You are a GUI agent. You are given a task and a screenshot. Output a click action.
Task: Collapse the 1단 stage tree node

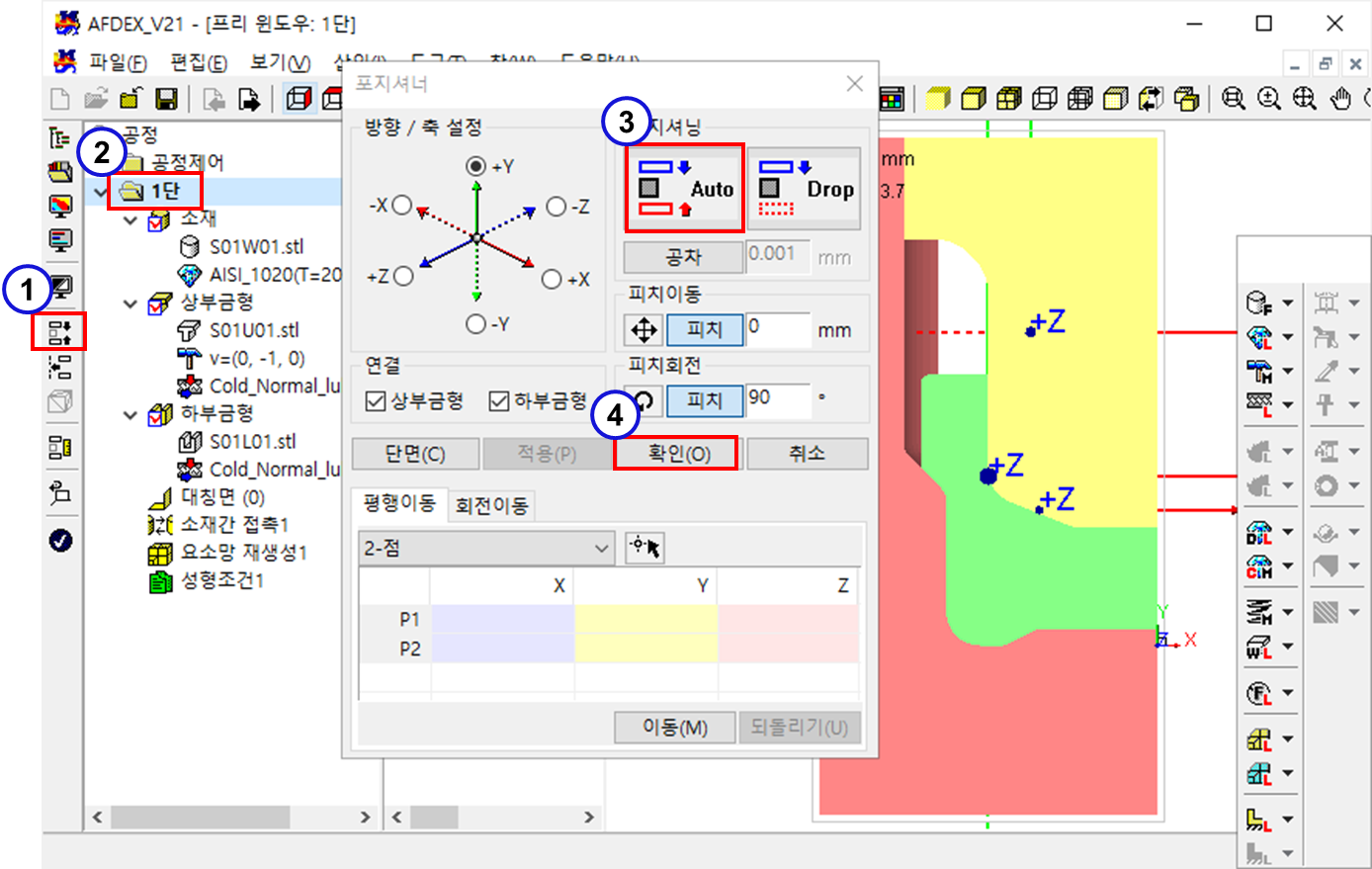coord(99,192)
